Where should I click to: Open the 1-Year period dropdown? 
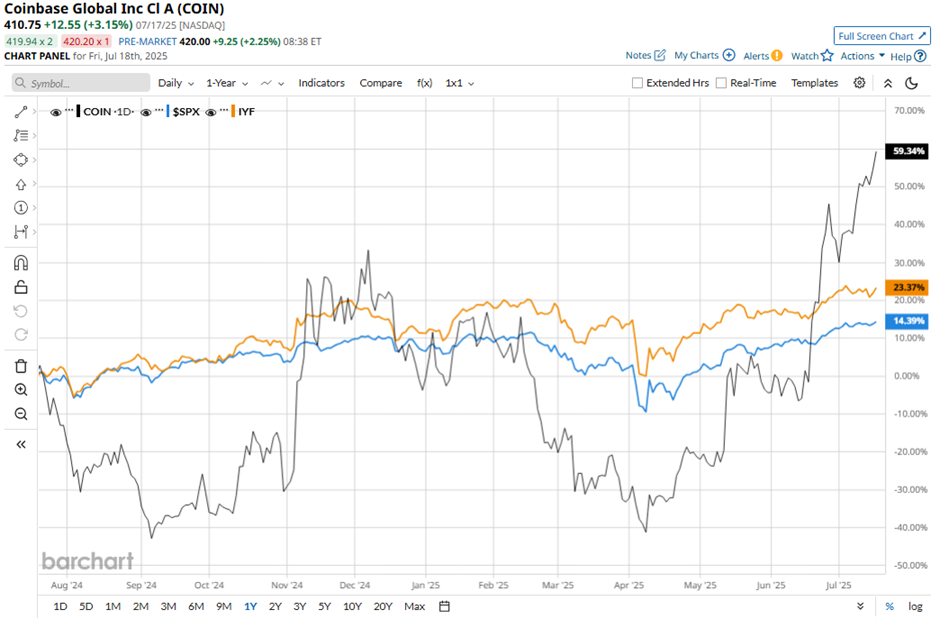pyautogui.click(x=227, y=83)
